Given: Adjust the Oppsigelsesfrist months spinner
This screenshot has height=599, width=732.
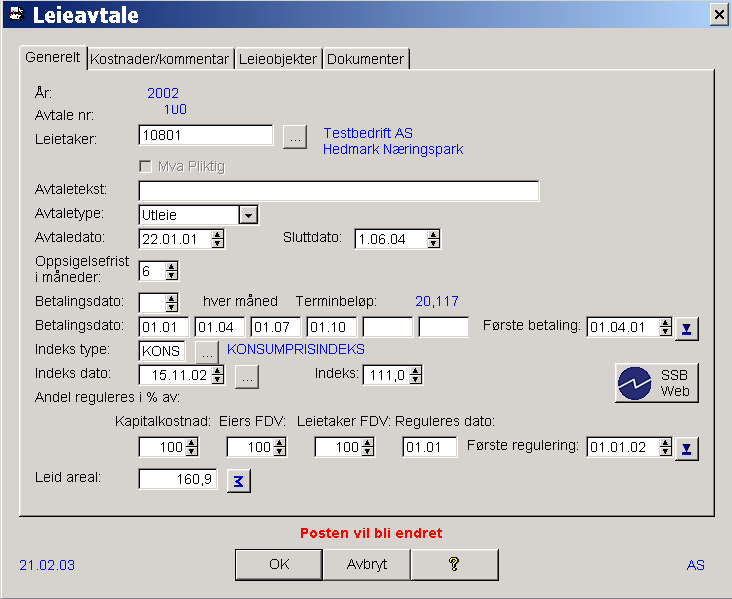Looking at the screenshot, I should 171,271.
